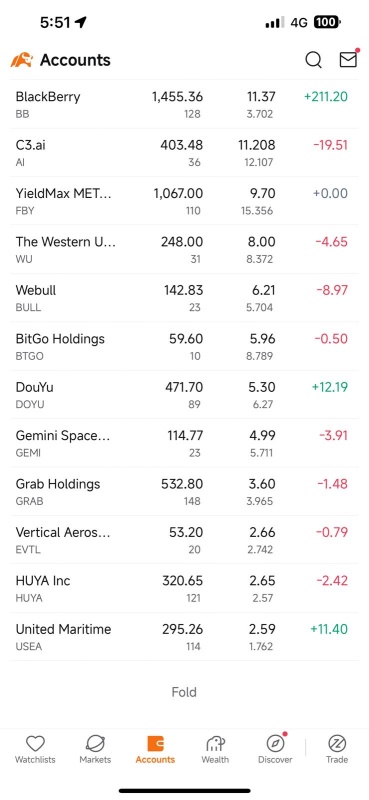Select the YieldMax FBY holding
Screen dimensions: 369x800
pos(184,201)
